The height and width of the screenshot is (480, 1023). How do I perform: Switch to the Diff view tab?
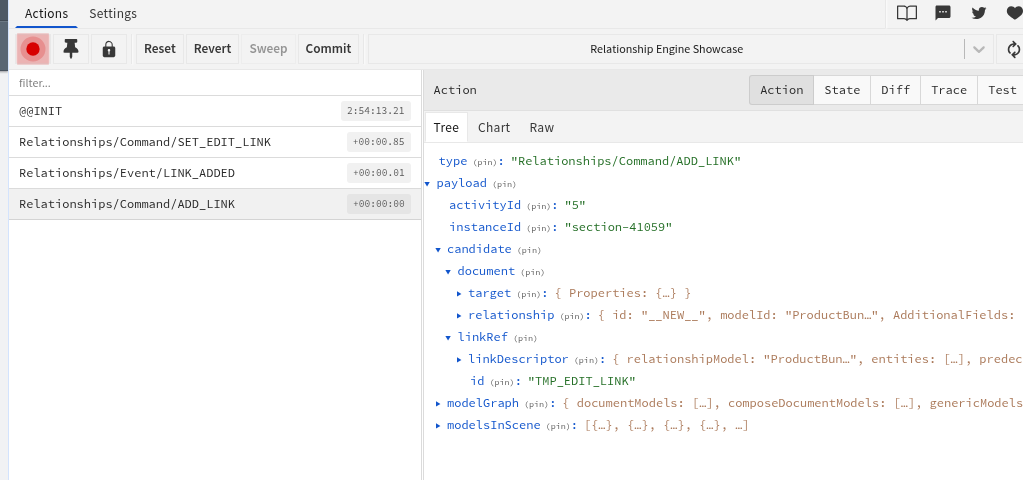(x=895, y=90)
